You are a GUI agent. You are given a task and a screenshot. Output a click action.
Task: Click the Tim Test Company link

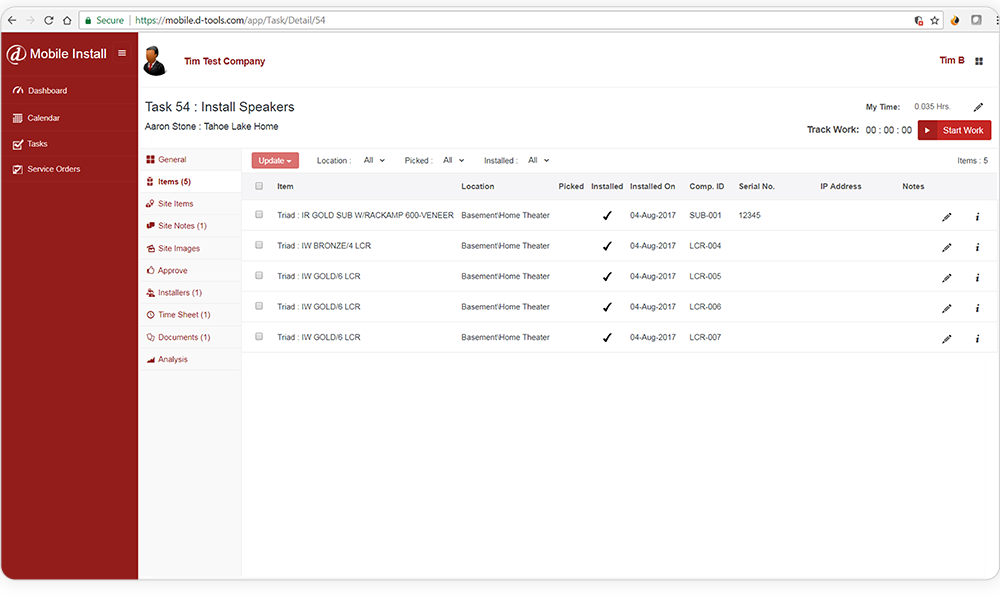click(224, 61)
